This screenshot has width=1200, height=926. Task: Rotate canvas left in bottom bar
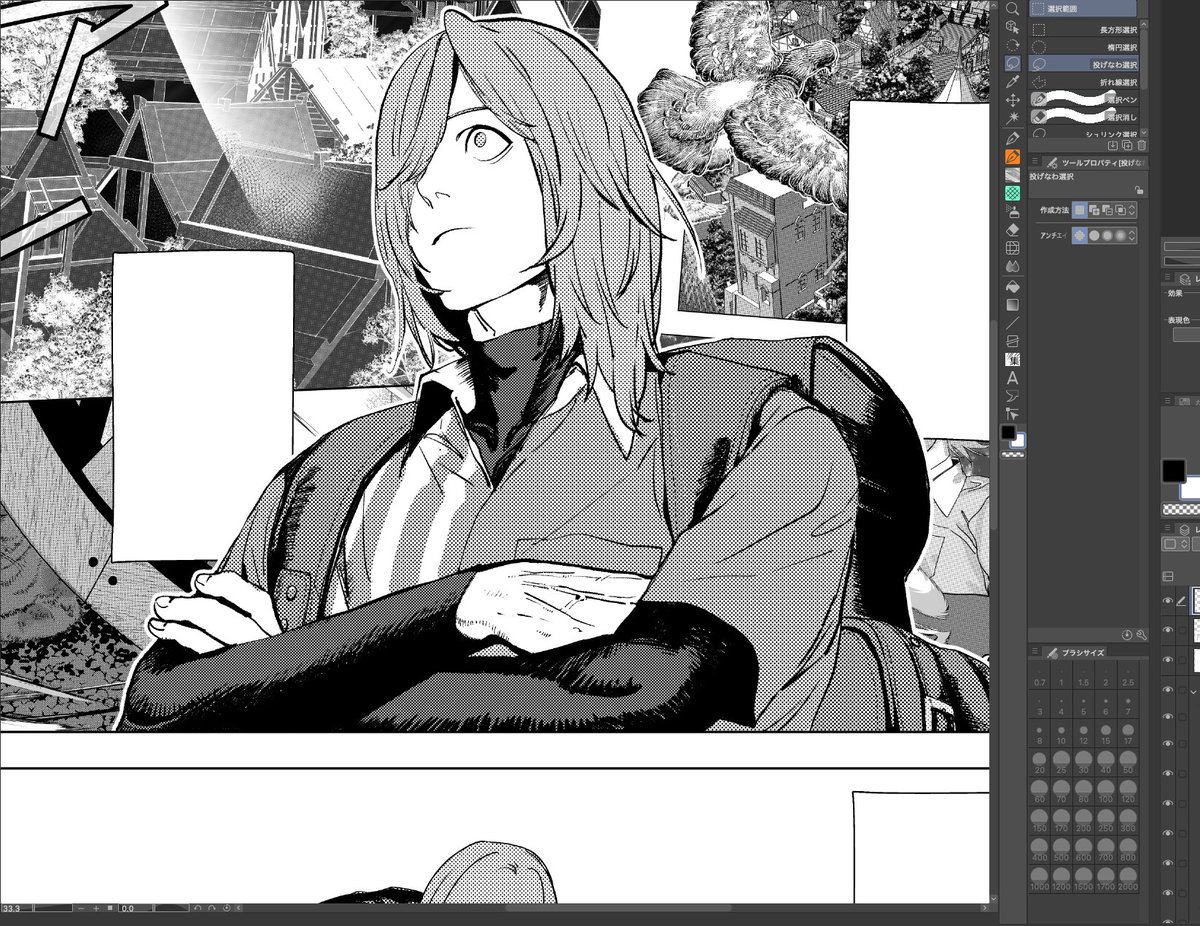tap(197, 908)
